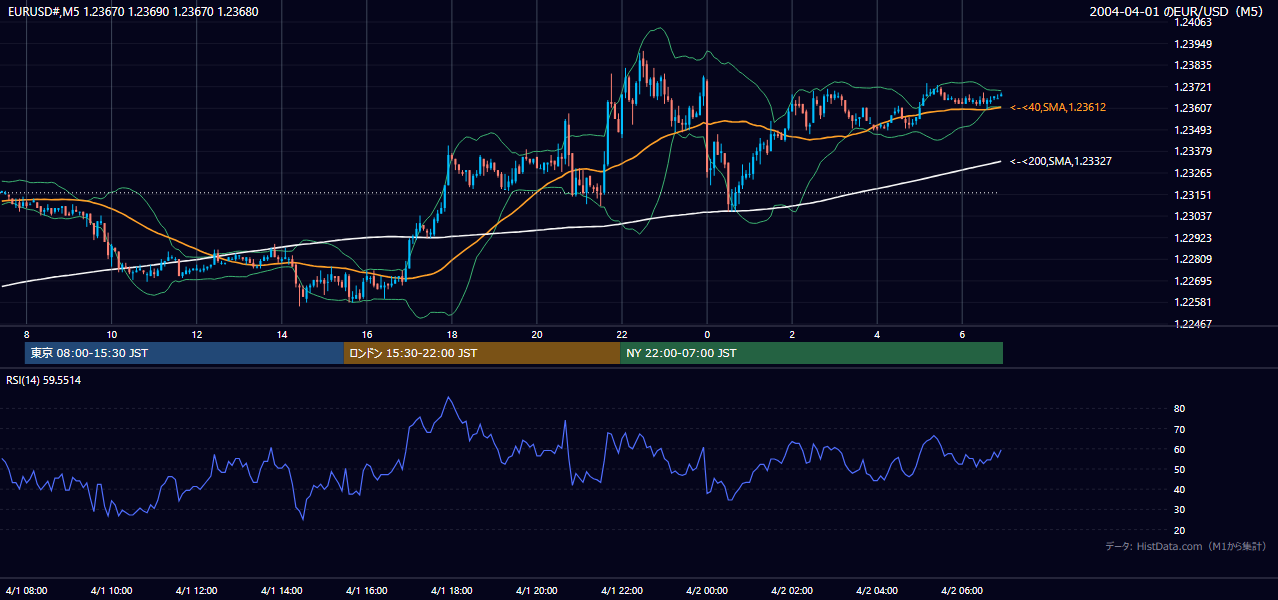Click the bottom date label 4/2 02:00
This screenshot has height=600, width=1278.
792,590
